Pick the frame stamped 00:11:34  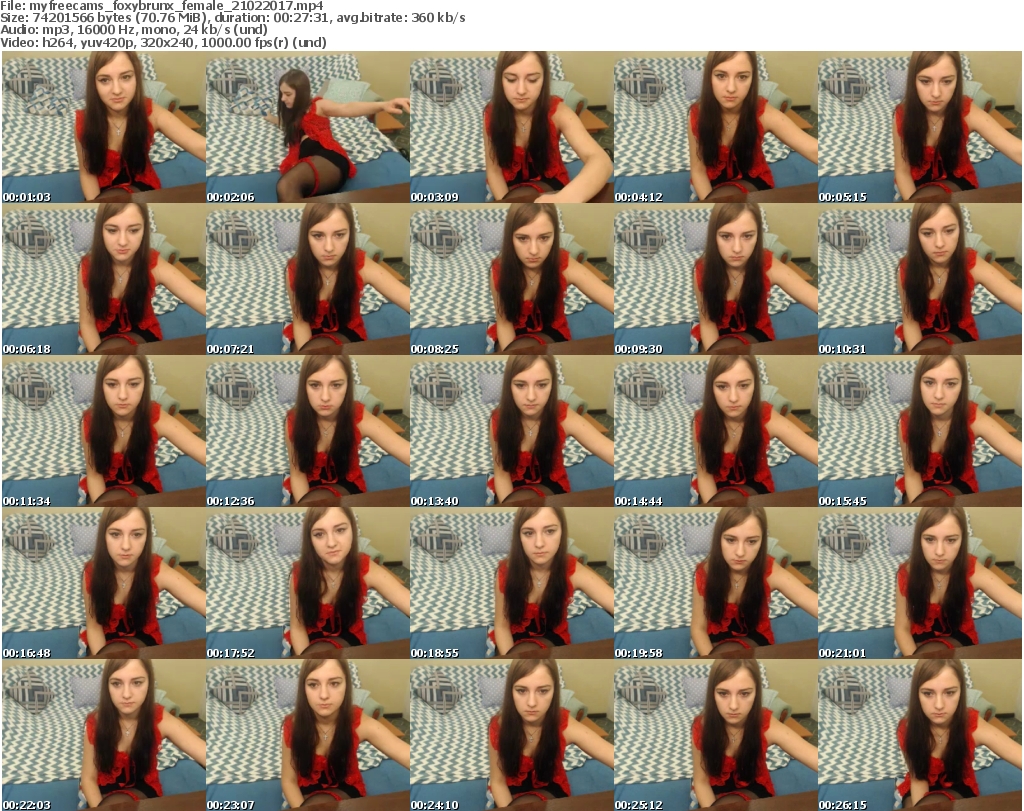[104, 432]
